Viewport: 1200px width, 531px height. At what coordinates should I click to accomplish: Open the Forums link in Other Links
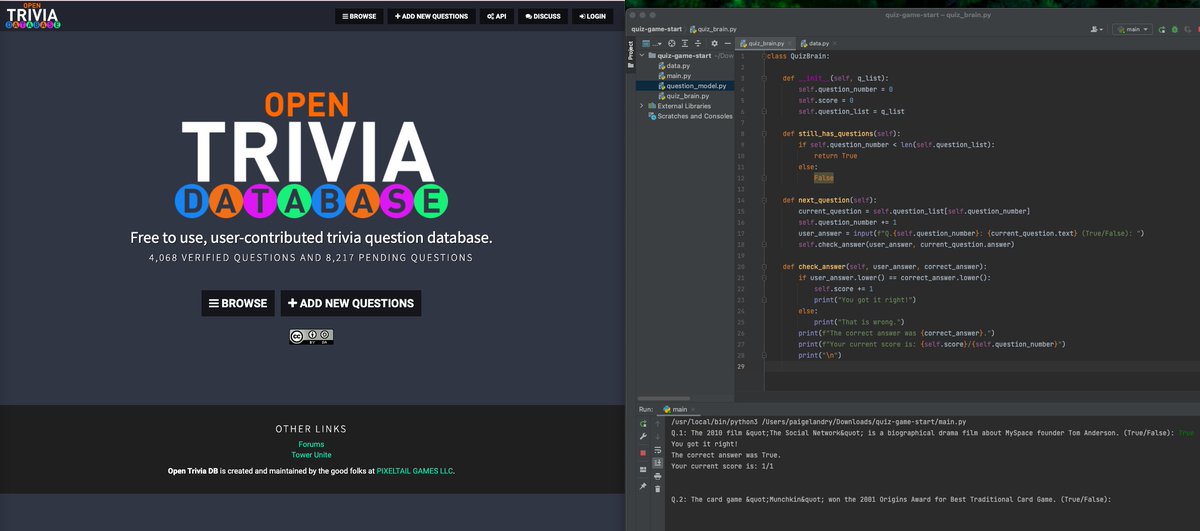(311, 444)
